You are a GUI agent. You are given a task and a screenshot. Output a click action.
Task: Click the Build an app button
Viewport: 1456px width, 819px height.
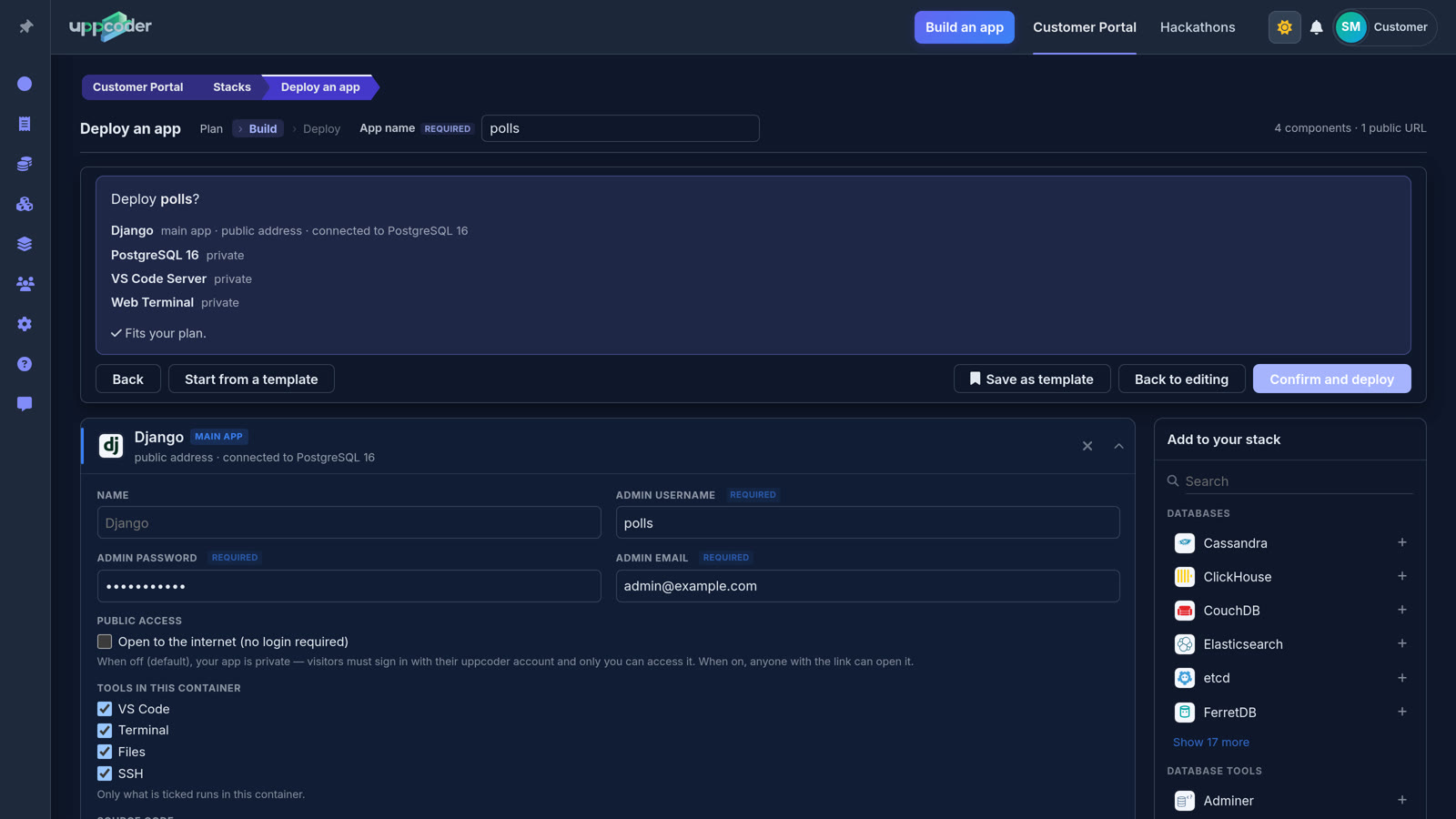coord(964,27)
